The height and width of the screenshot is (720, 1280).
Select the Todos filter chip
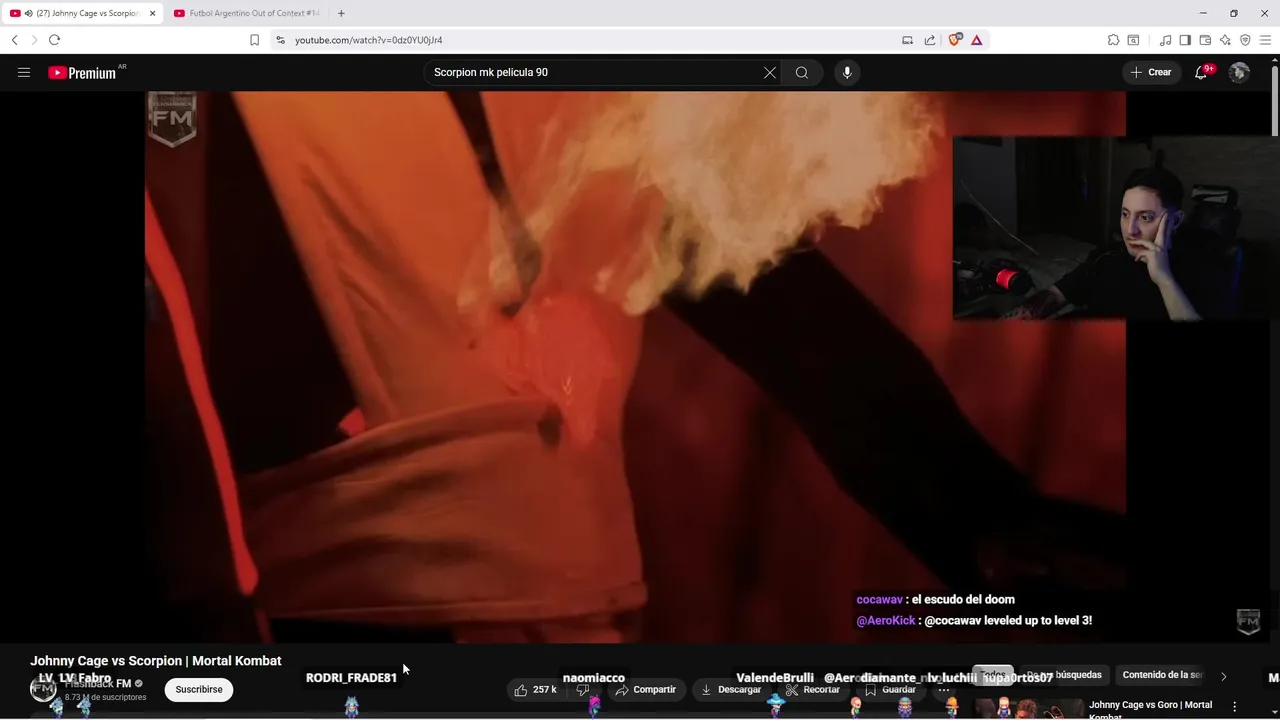(993, 675)
